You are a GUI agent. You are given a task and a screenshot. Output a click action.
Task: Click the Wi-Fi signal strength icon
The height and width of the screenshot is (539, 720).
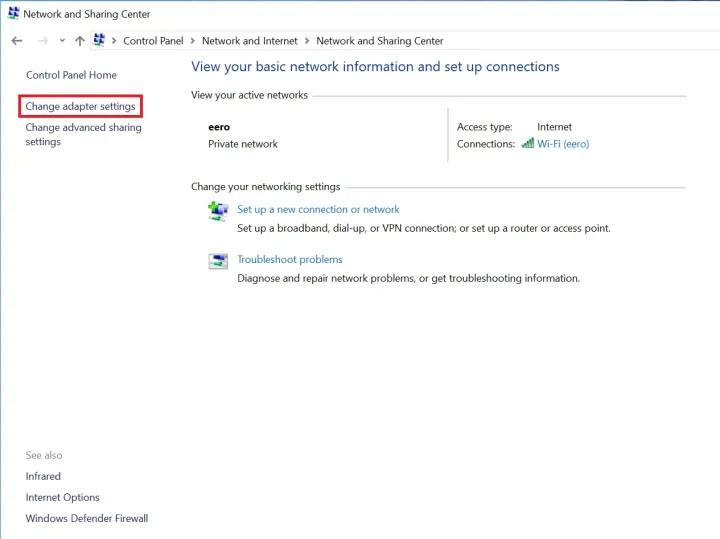pos(528,143)
